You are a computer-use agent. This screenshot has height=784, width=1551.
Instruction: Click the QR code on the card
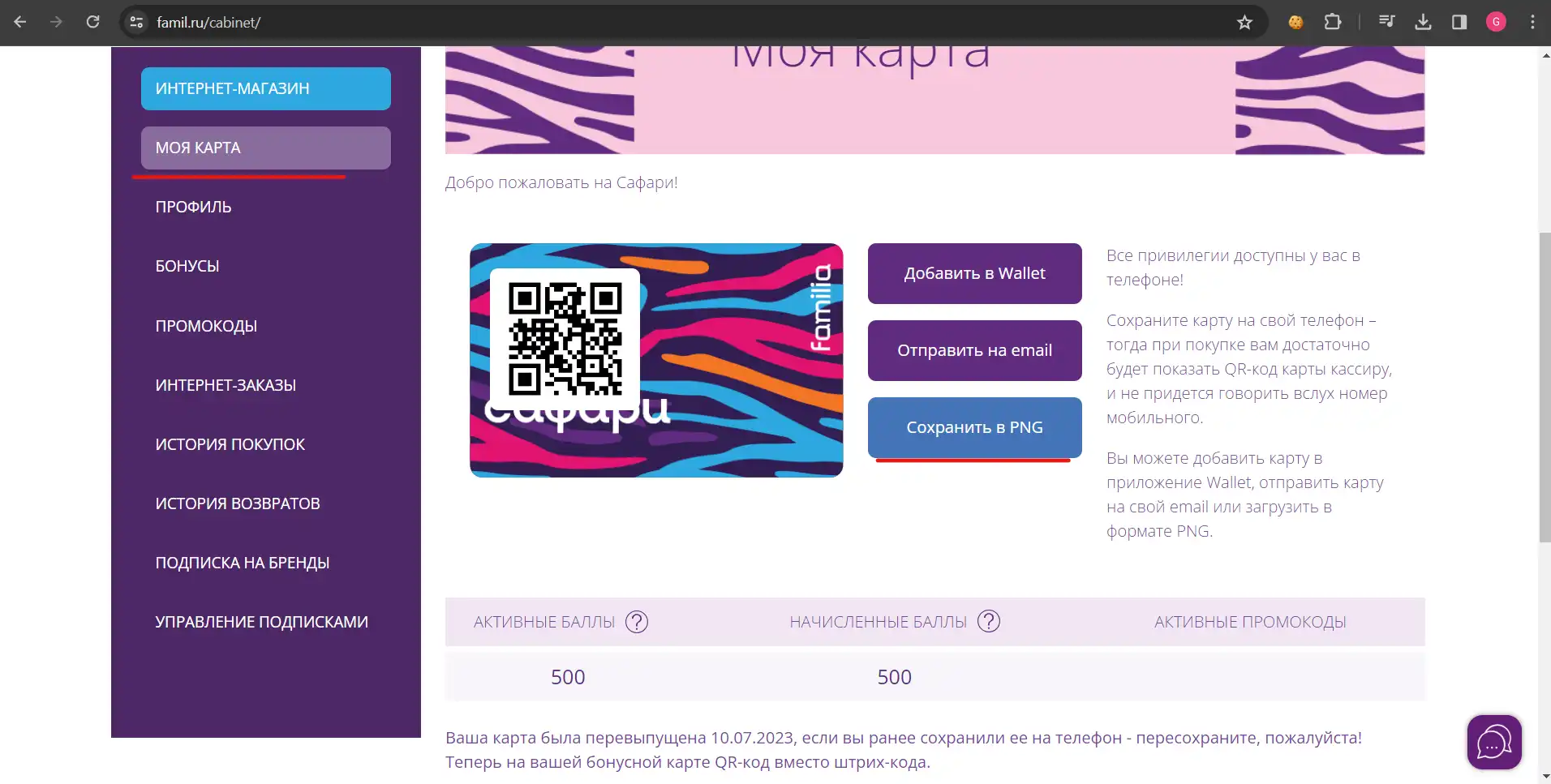(x=565, y=338)
